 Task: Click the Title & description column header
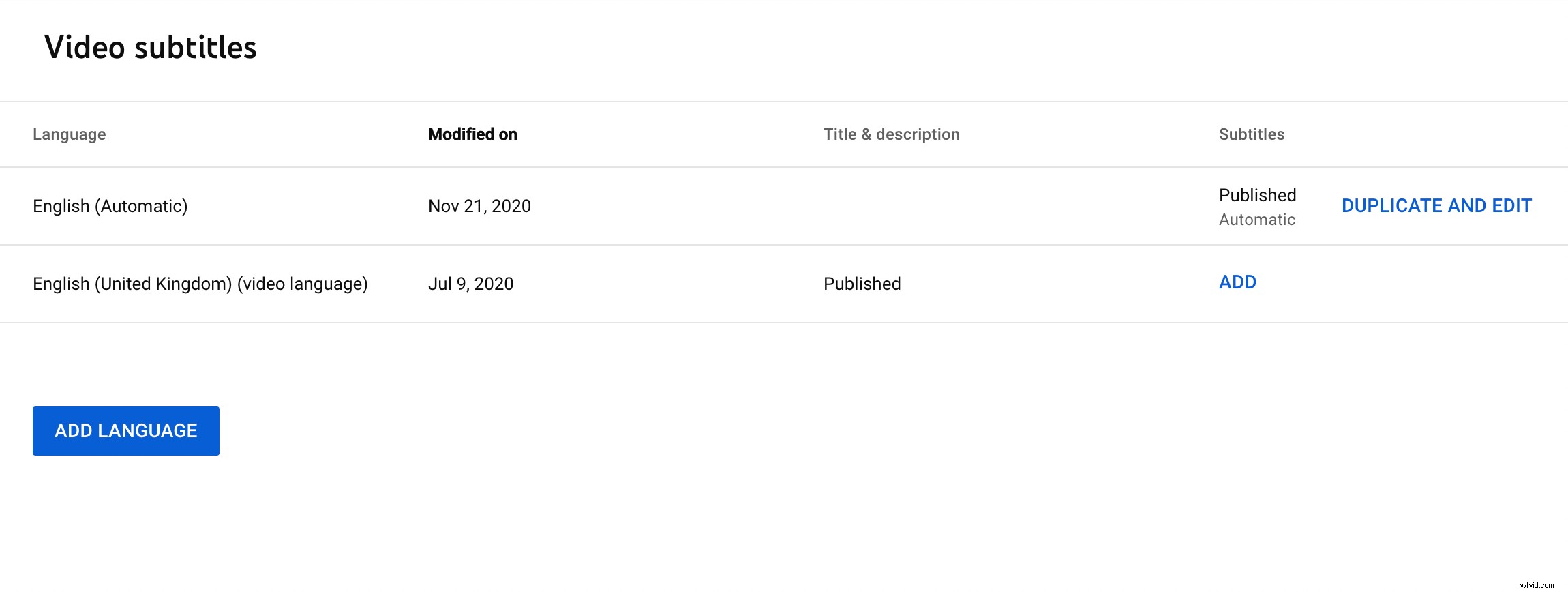pos(891,134)
